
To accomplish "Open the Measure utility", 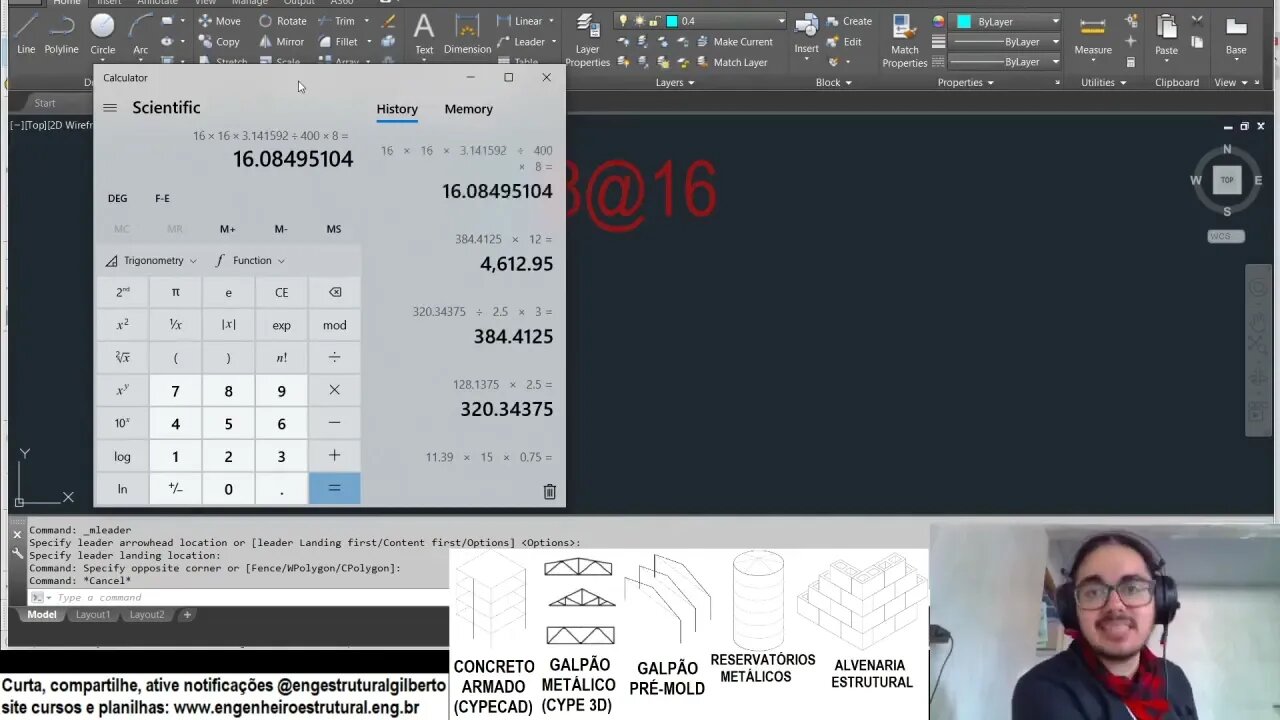I will [1093, 34].
